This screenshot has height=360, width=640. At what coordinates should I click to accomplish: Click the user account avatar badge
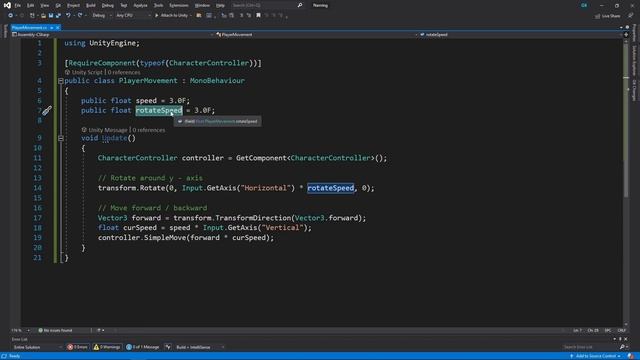[584, 5]
